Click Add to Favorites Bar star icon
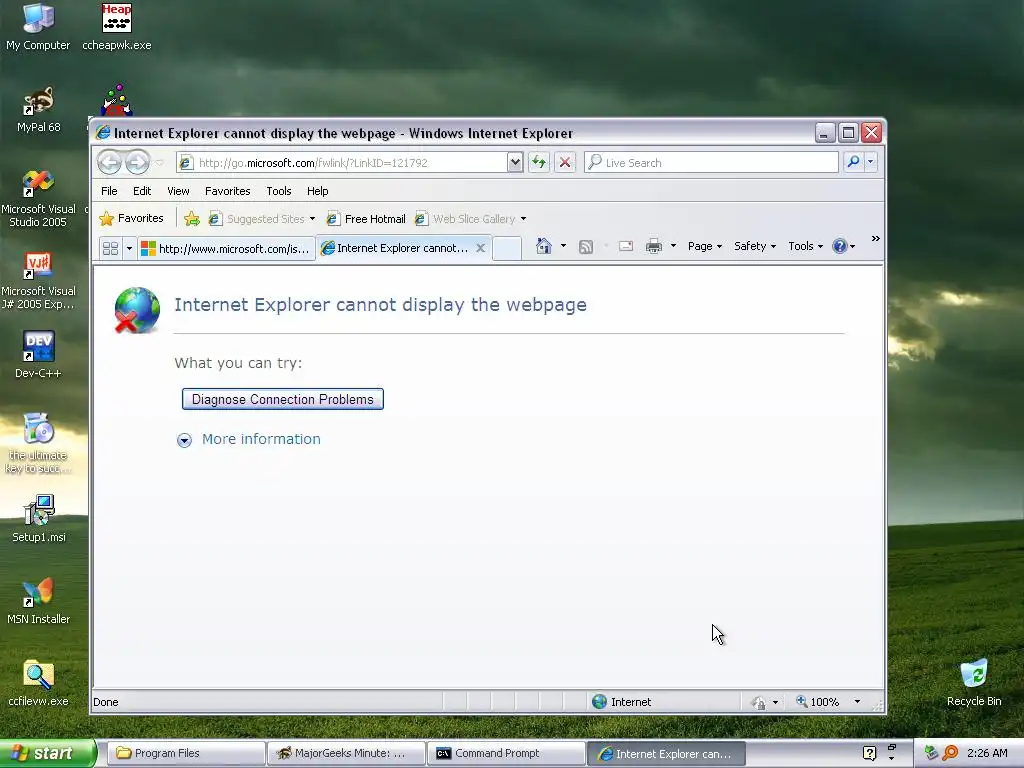The image size is (1024, 768). (x=191, y=219)
